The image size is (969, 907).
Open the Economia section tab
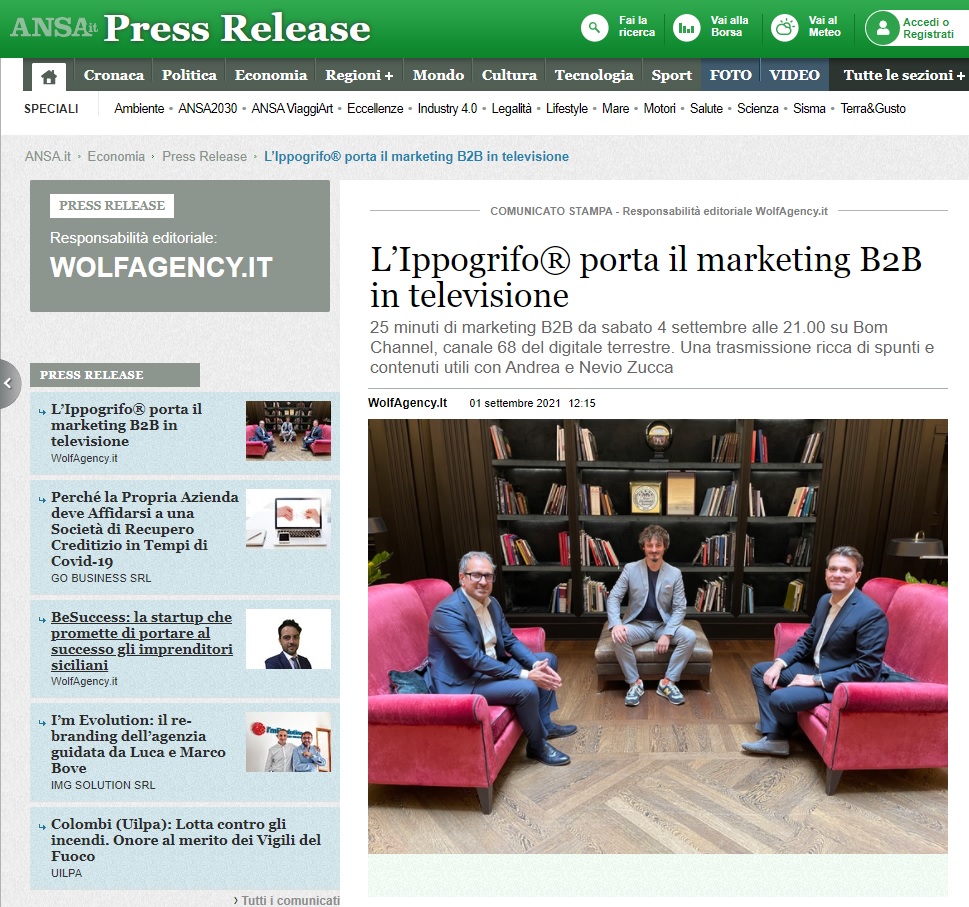(x=270, y=75)
